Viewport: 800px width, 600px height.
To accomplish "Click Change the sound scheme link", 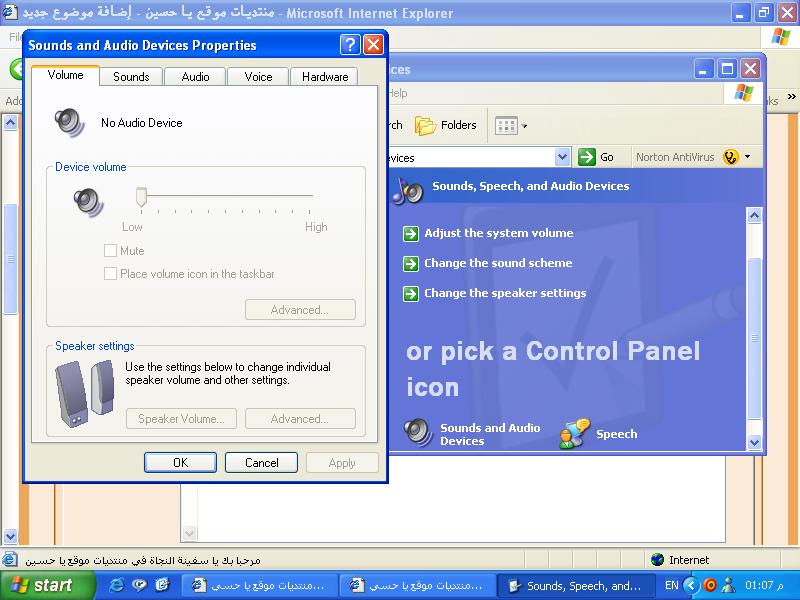I will (498, 263).
